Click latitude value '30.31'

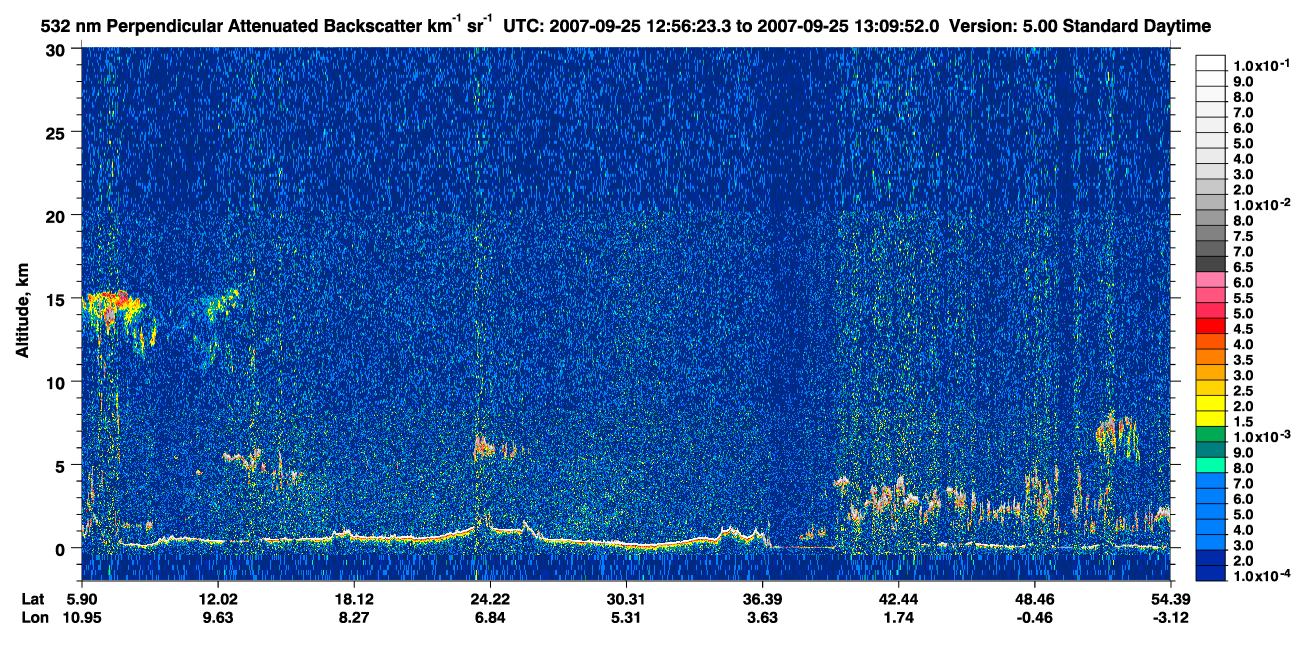click(x=626, y=599)
